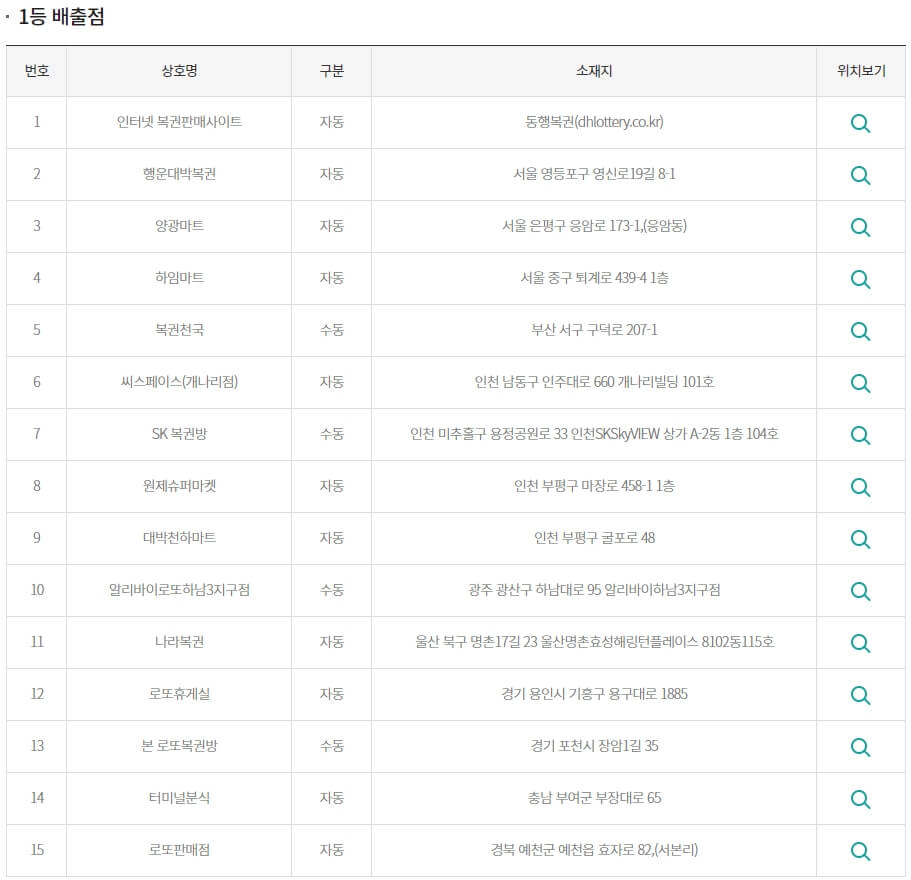Click address 동행복권(dhlottery.co.kr)

tap(594, 121)
